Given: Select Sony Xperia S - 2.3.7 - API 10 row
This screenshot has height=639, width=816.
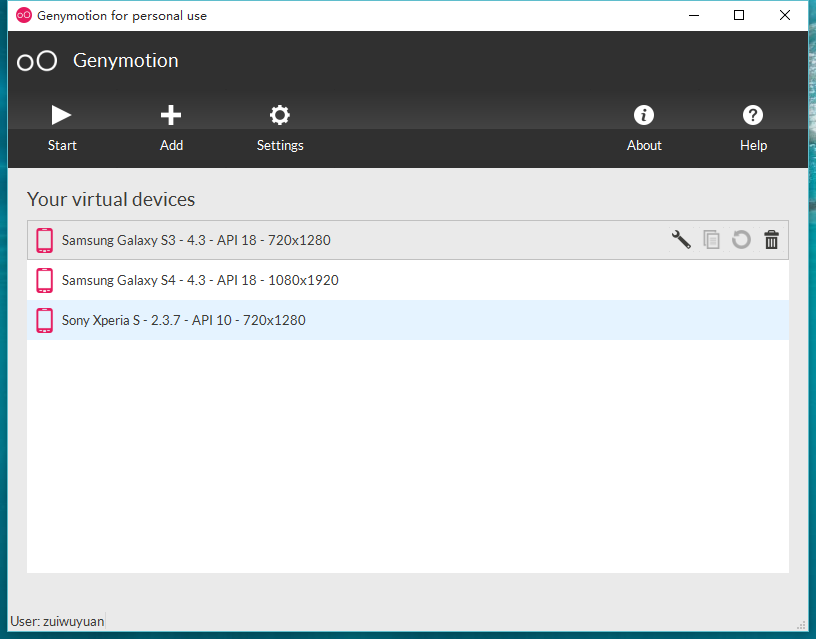Looking at the screenshot, I should point(408,320).
